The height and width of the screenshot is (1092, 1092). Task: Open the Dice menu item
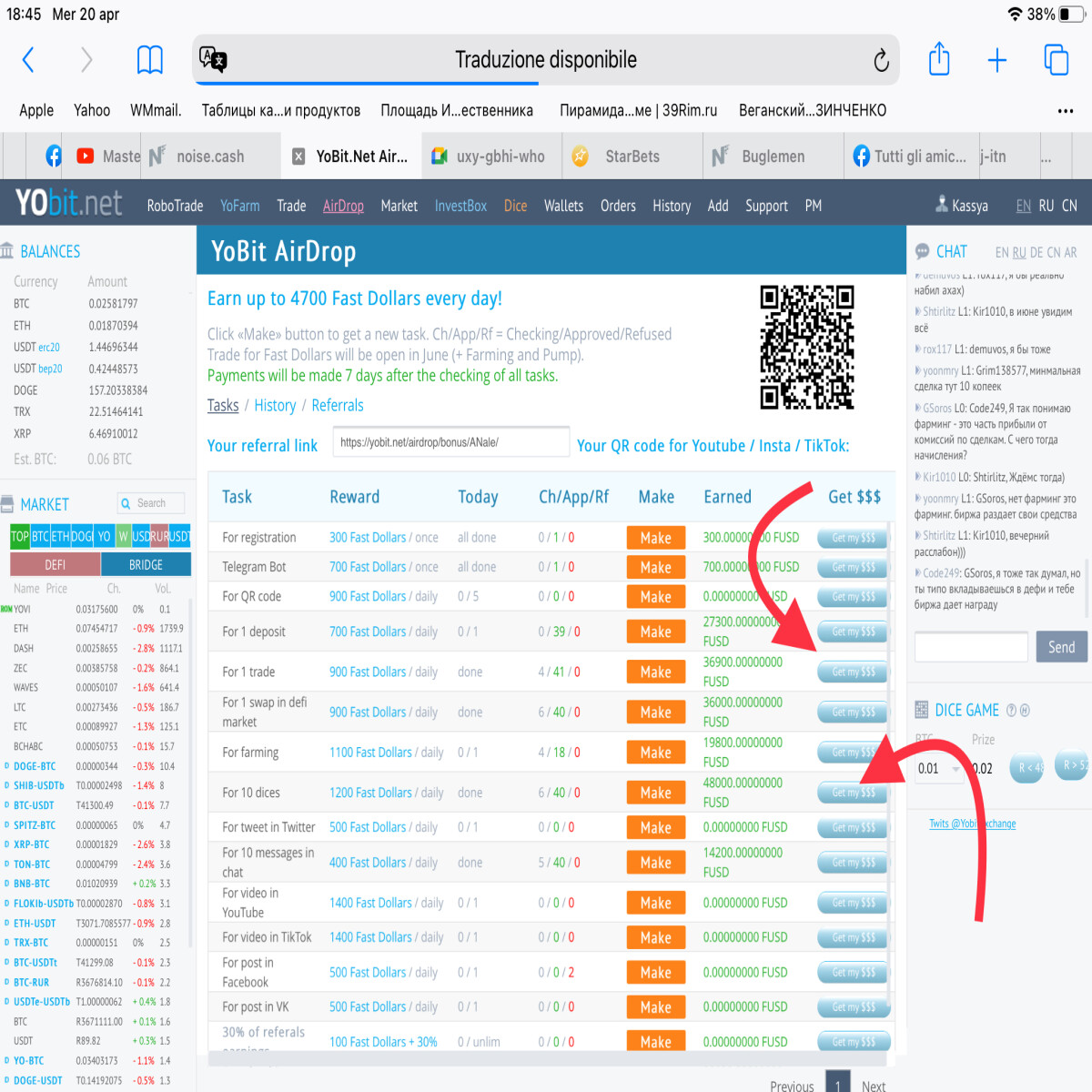click(x=516, y=206)
